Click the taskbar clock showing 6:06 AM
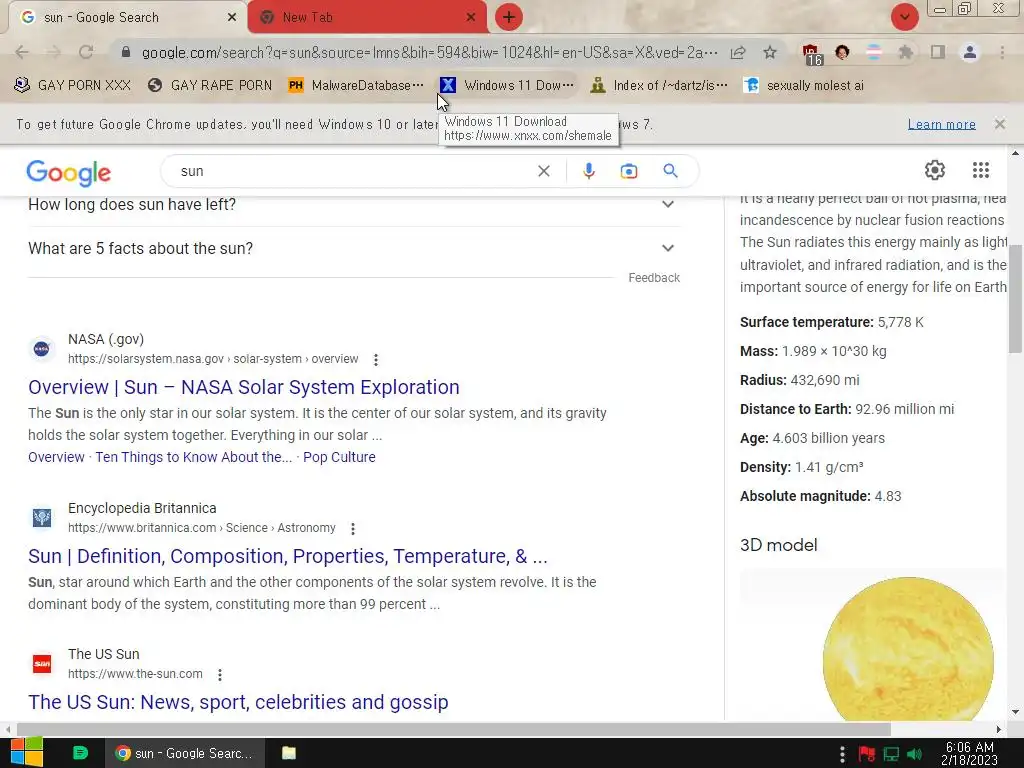This screenshot has height=768, width=1024. click(969, 754)
